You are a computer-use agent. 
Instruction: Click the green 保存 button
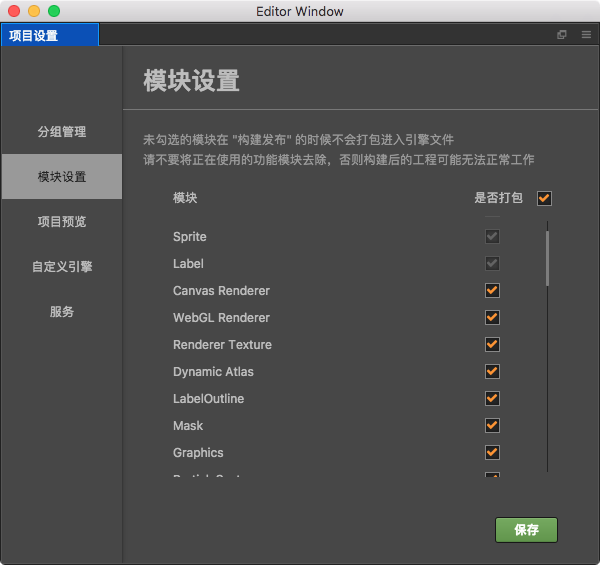pyautogui.click(x=526, y=530)
